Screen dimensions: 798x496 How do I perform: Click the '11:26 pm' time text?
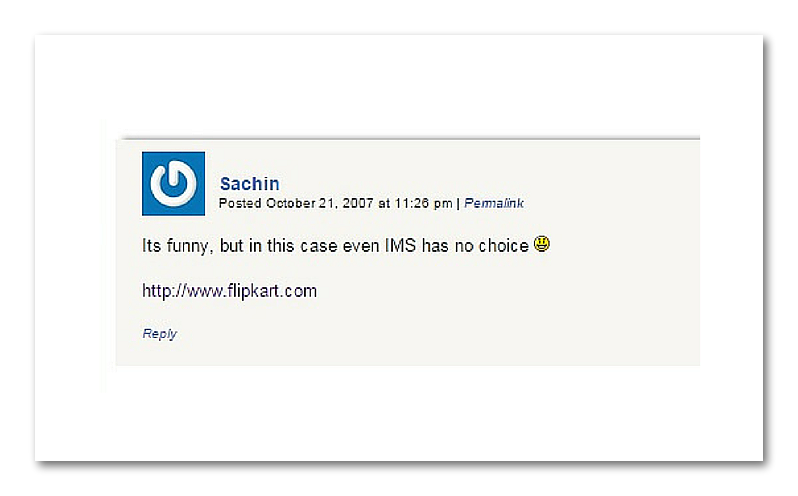pos(423,203)
